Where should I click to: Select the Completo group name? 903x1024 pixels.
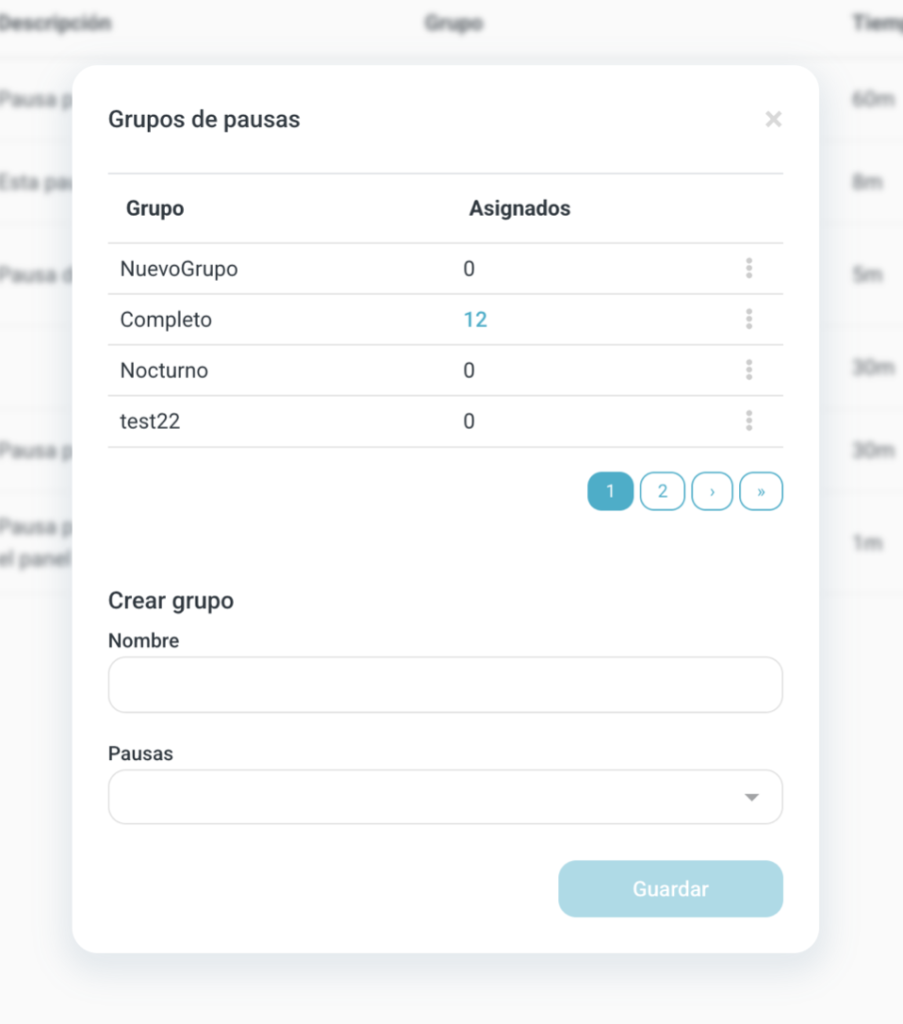166,320
